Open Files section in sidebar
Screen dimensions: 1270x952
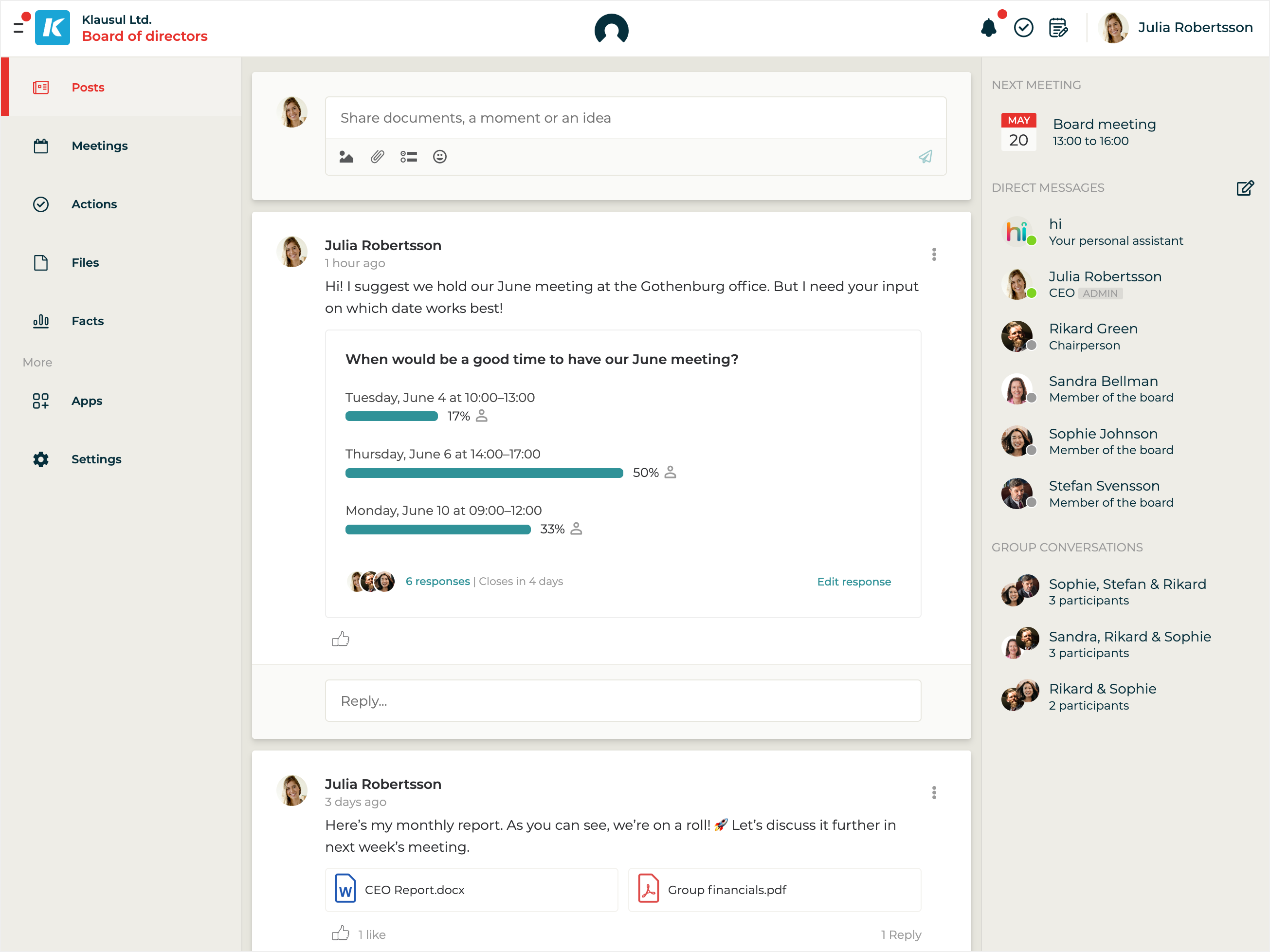[85, 262]
